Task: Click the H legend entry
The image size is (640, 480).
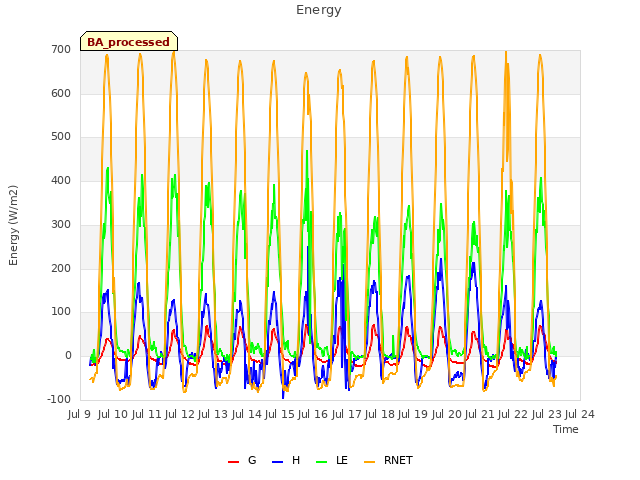Action: click(286, 460)
